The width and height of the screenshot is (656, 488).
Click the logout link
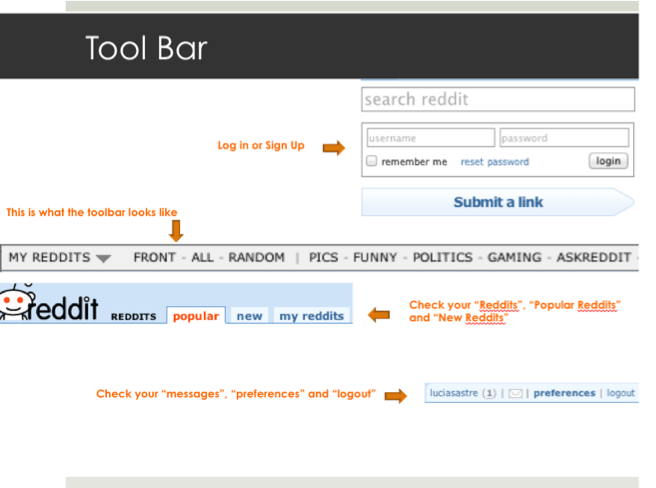pos(620,393)
